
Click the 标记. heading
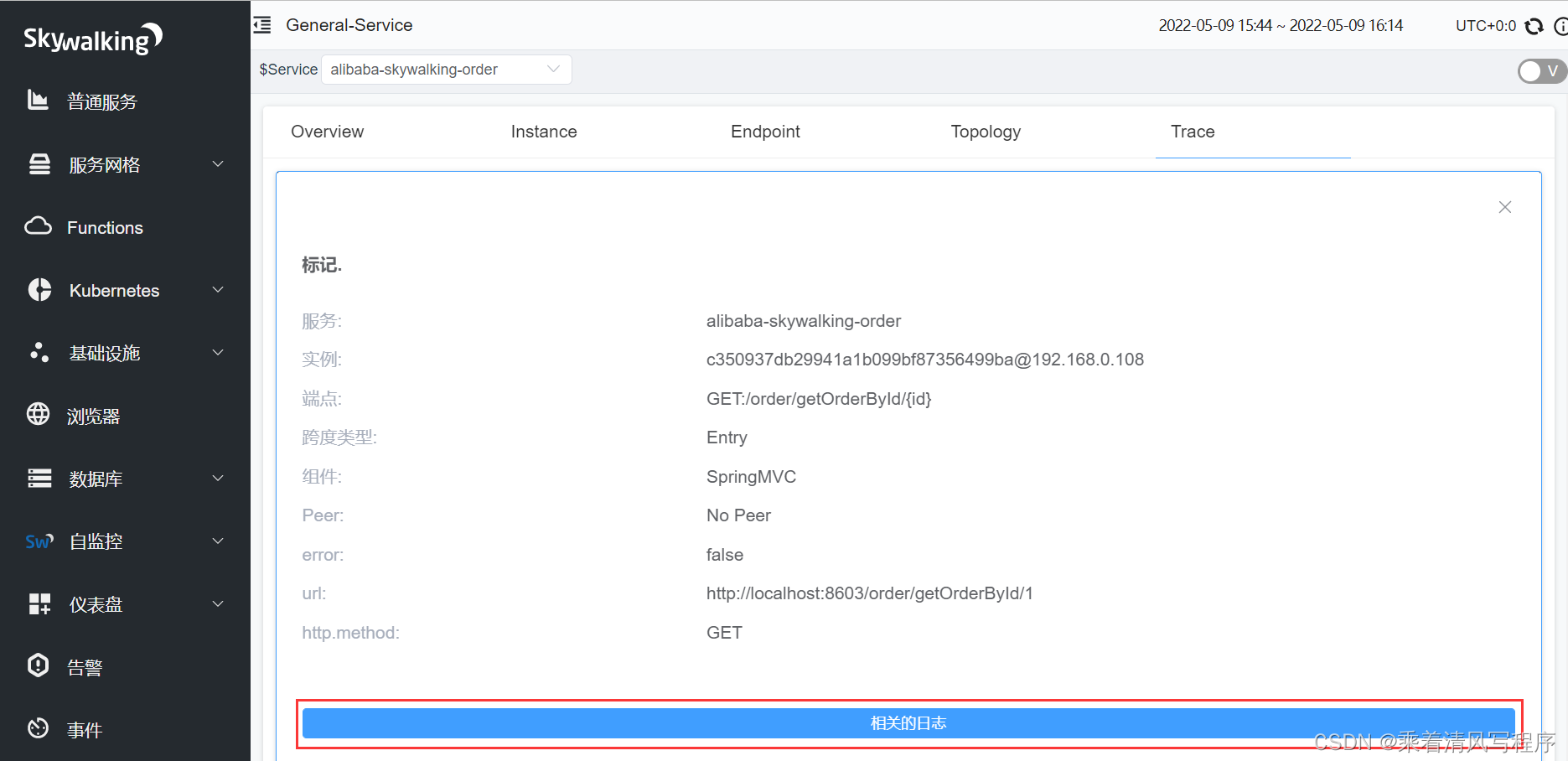[x=322, y=265]
